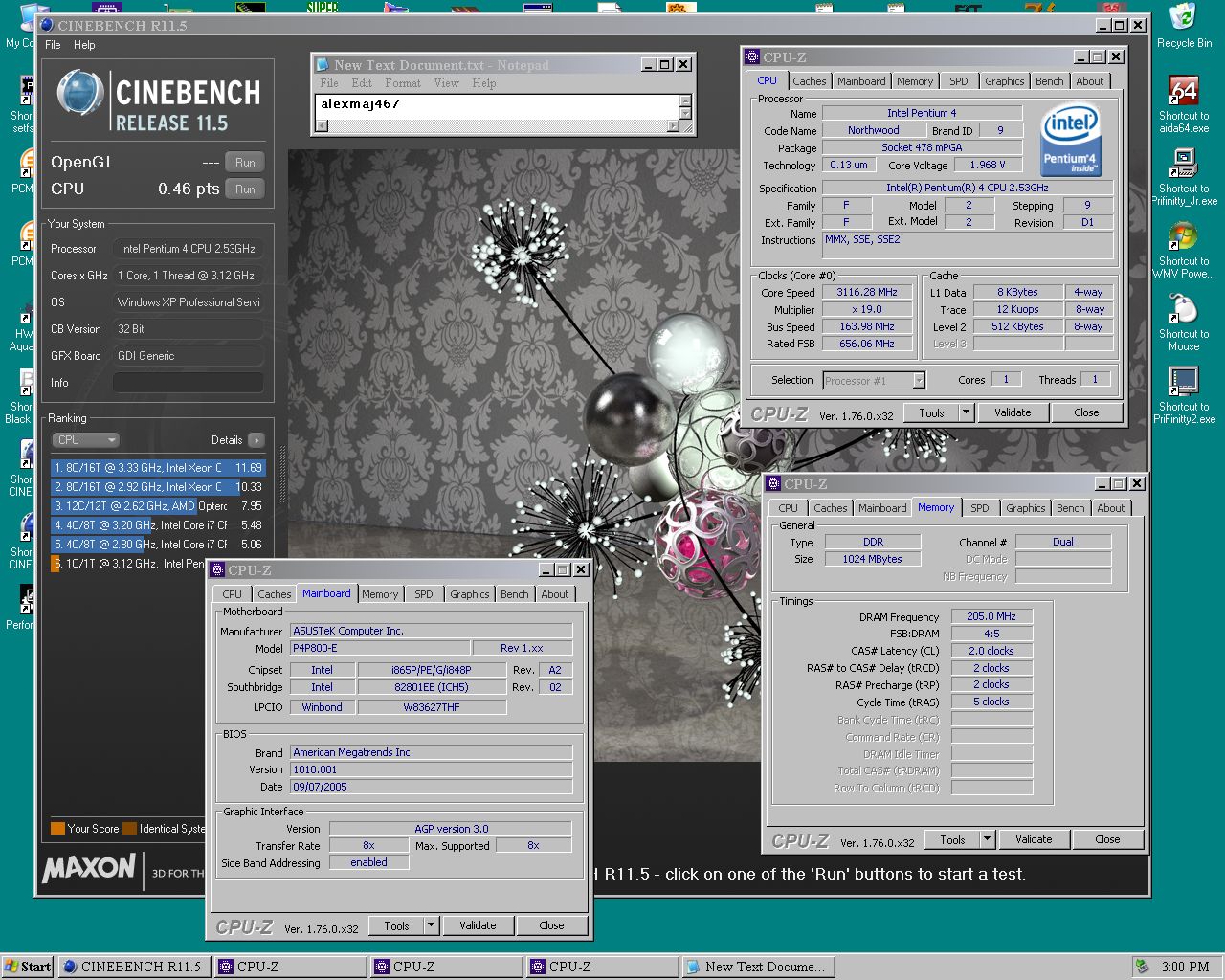The height and width of the screenshot is (980, 1225).
Task: Switch to Memory tab in CPU-Z Mainboard window
Action: pyautogui.click(x=379, y=594)
